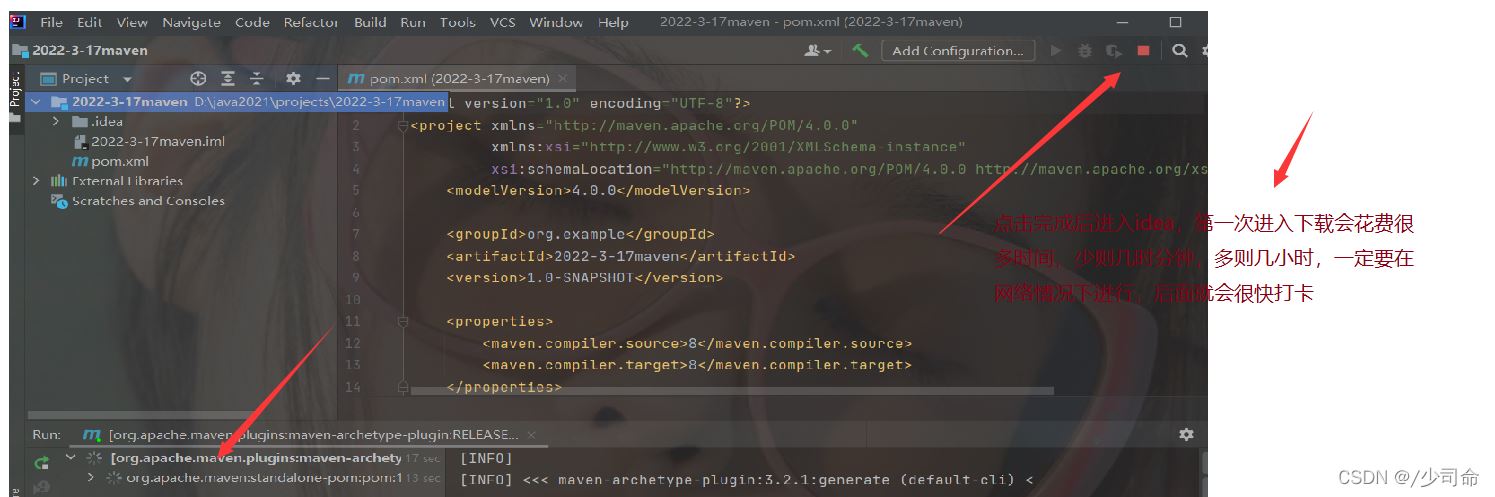Screen dimensions: 1495x497
Task: Open the View menu
Action: click(132, 22)
